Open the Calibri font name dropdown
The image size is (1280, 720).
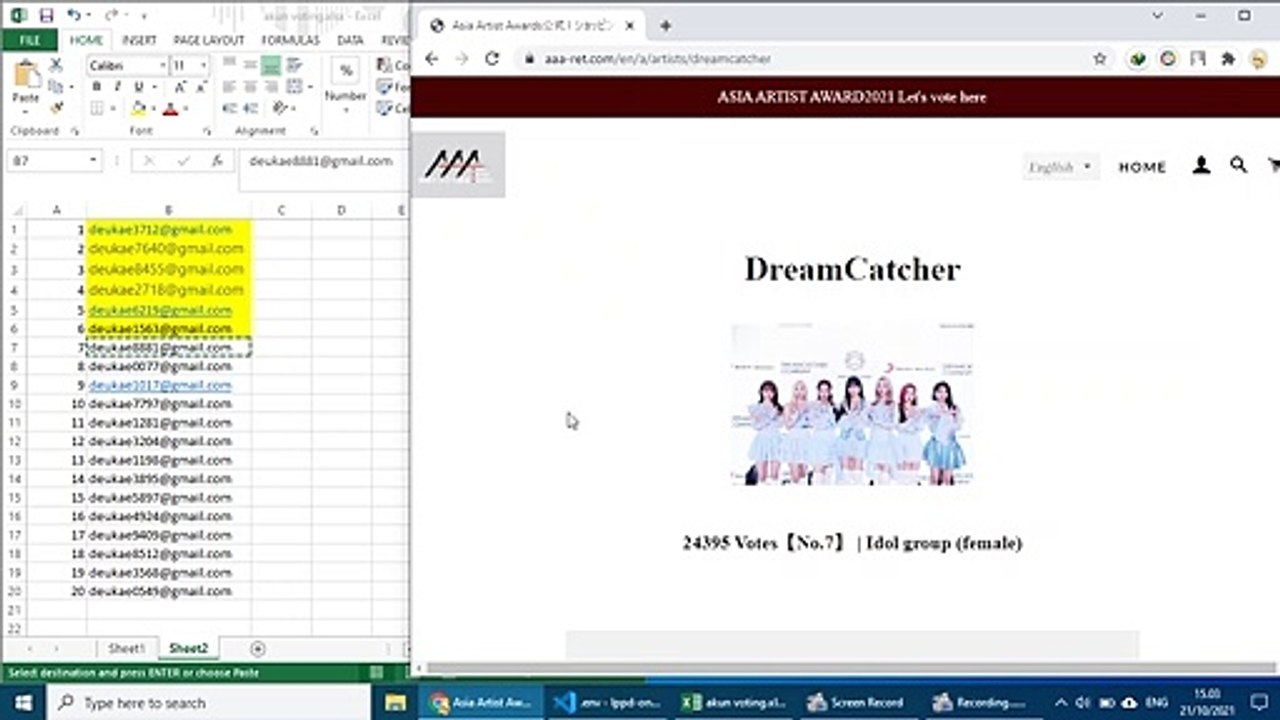coord(161,65)
